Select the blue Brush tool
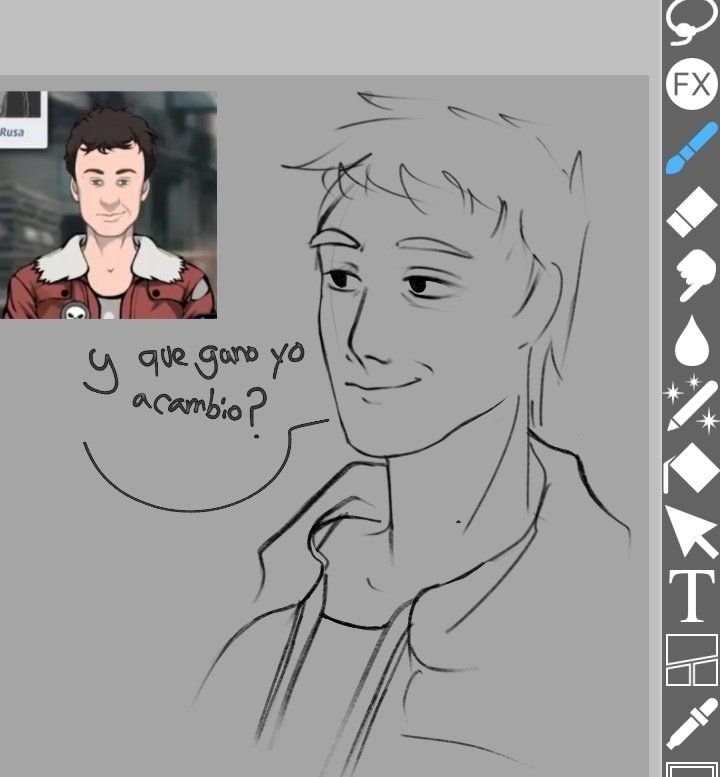This screenshot has width=720, height=777. pyautogui.click(x=692, y=148)
